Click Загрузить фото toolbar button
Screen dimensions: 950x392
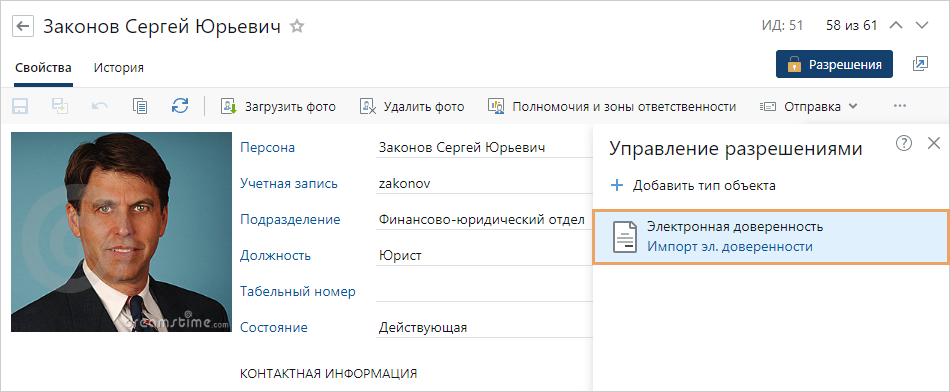click(278, 107)
